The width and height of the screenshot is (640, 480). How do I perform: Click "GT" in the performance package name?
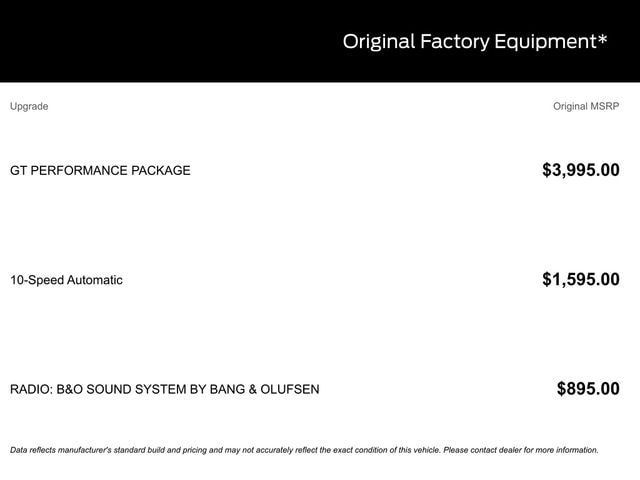[x=19, y=170]
